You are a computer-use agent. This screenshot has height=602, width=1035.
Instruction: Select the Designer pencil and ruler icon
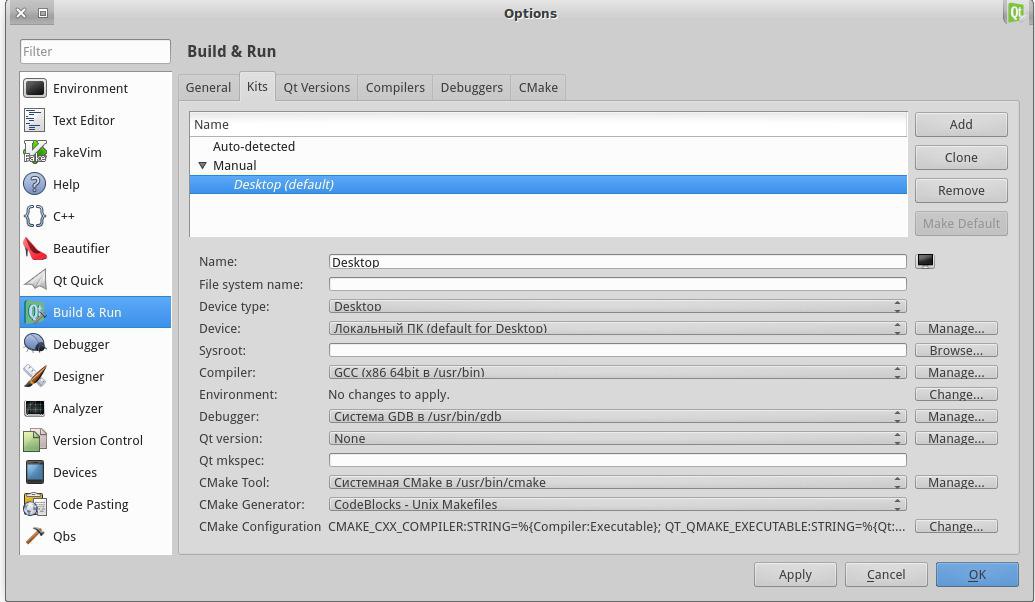34,376
